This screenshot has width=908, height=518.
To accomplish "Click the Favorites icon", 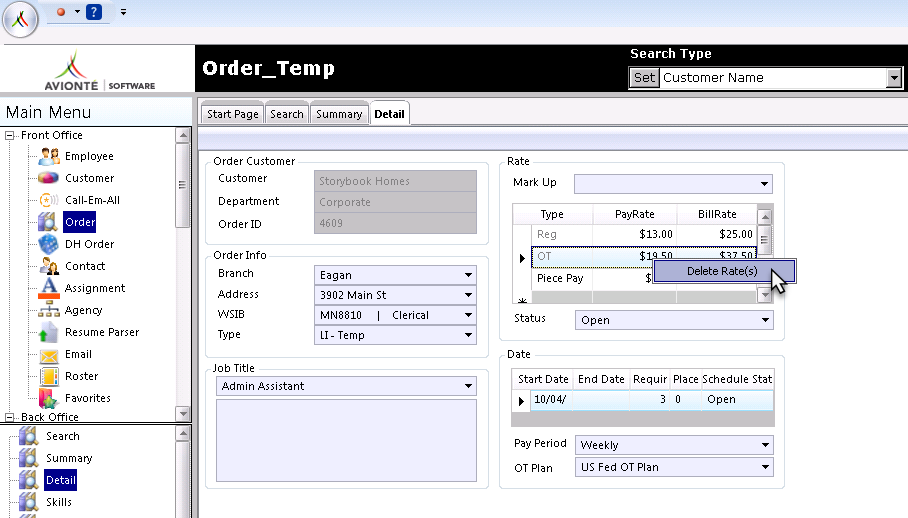I will click(49, 398).
